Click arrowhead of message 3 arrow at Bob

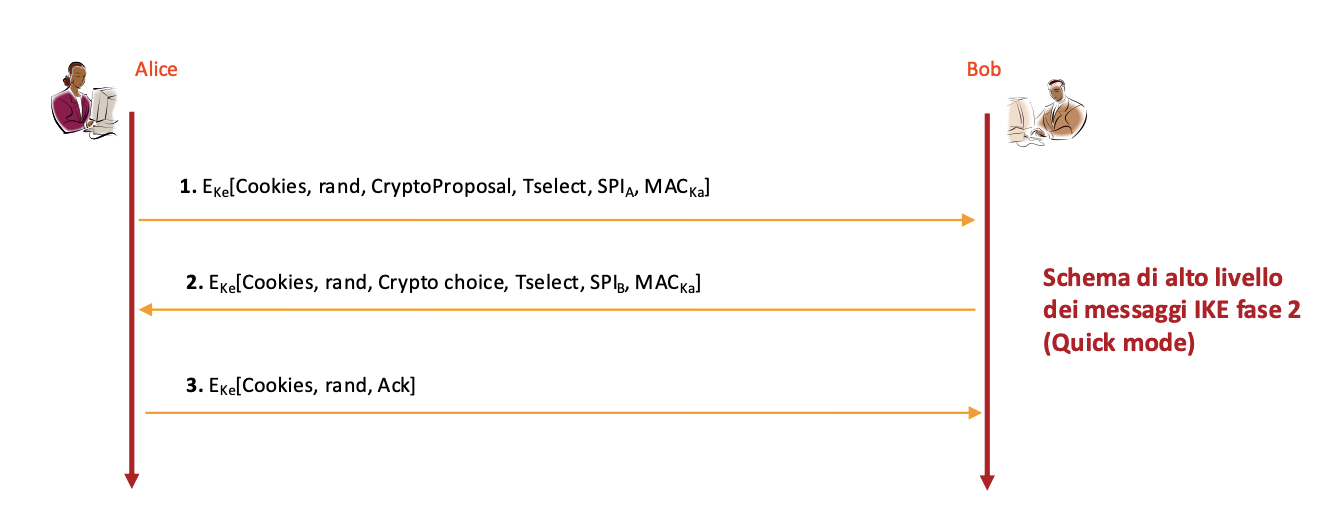[x=975, y=412]
